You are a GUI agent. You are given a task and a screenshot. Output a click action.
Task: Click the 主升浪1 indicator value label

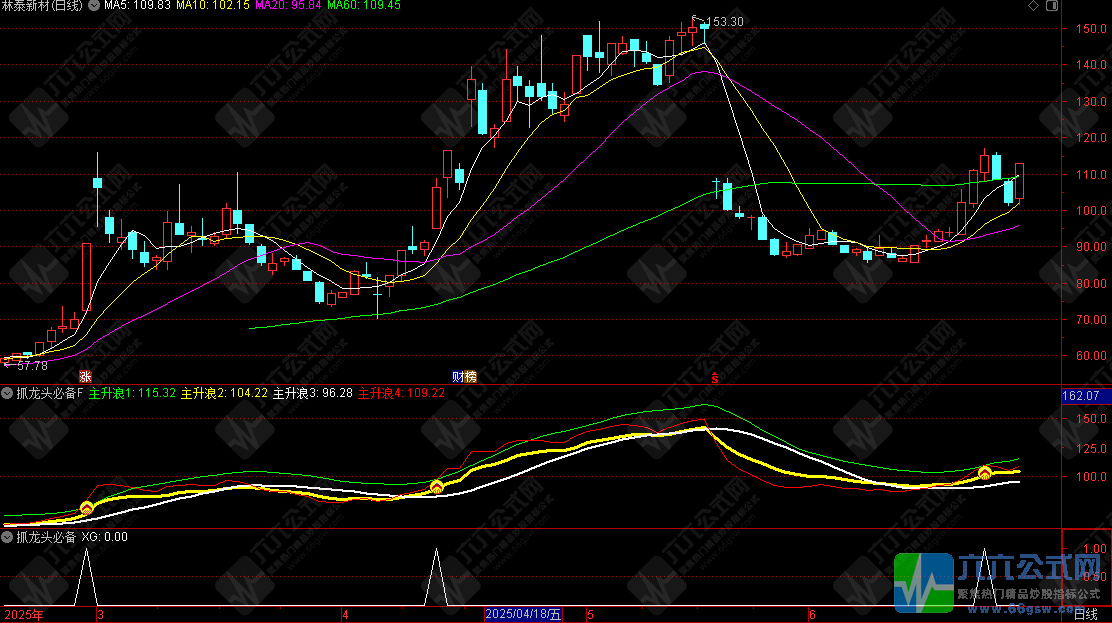tap(132, 394)
